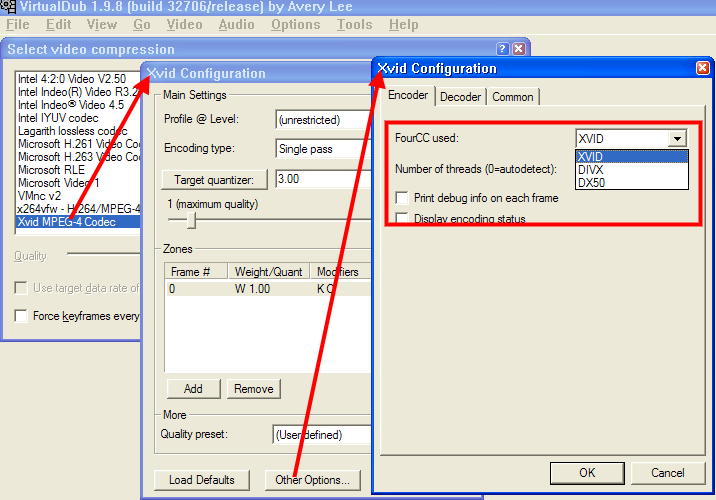Close the Select video compression dialog
The image size is (716, 500).
coord(519,49)
